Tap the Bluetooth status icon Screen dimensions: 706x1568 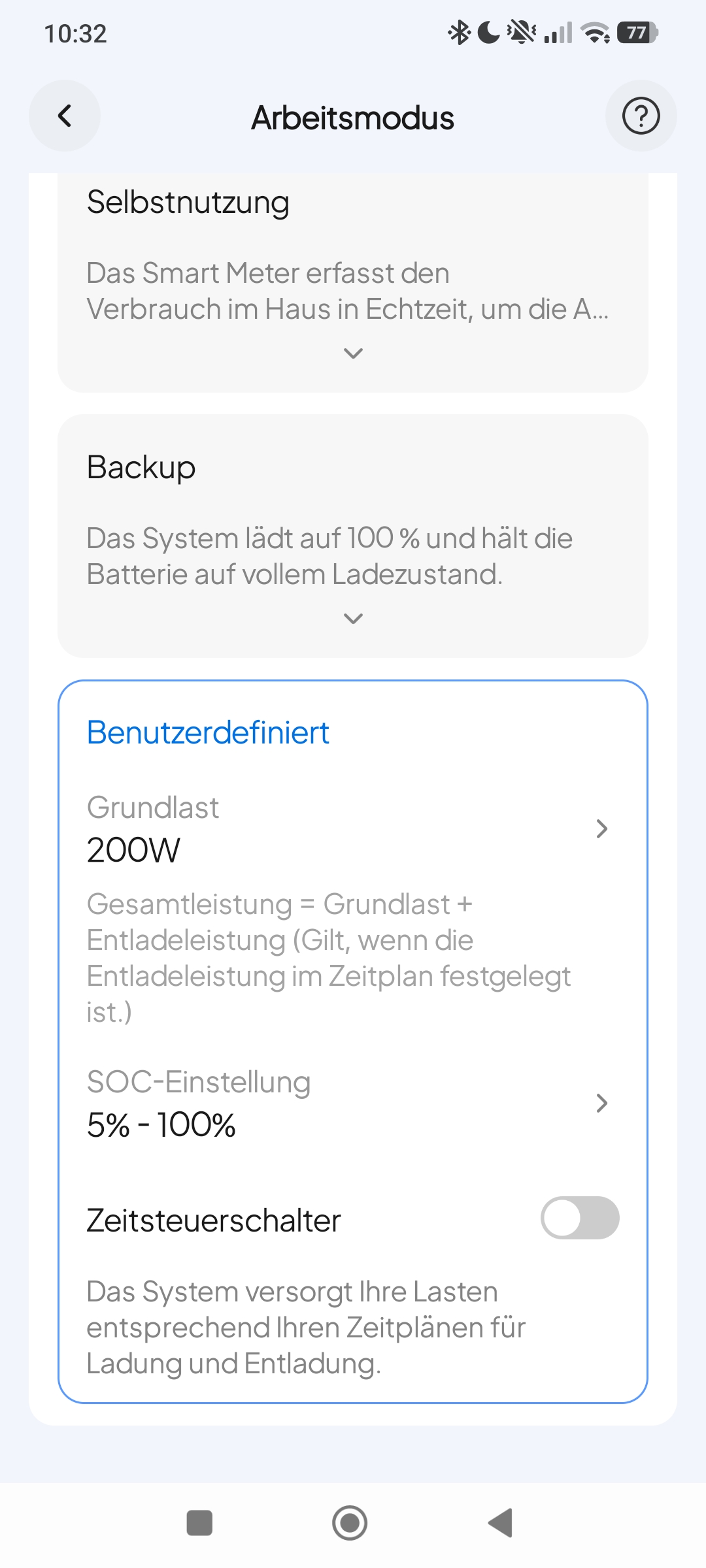tap(459, 32)
